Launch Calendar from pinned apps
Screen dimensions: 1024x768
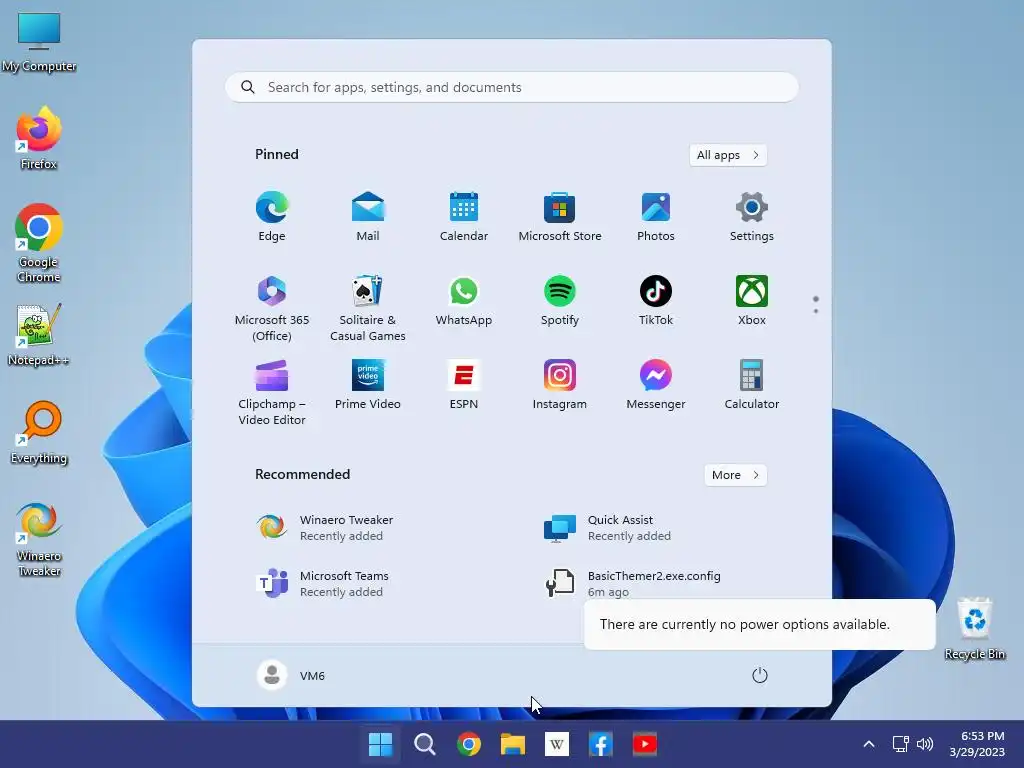pyautogui.click(x=464, y=216)
